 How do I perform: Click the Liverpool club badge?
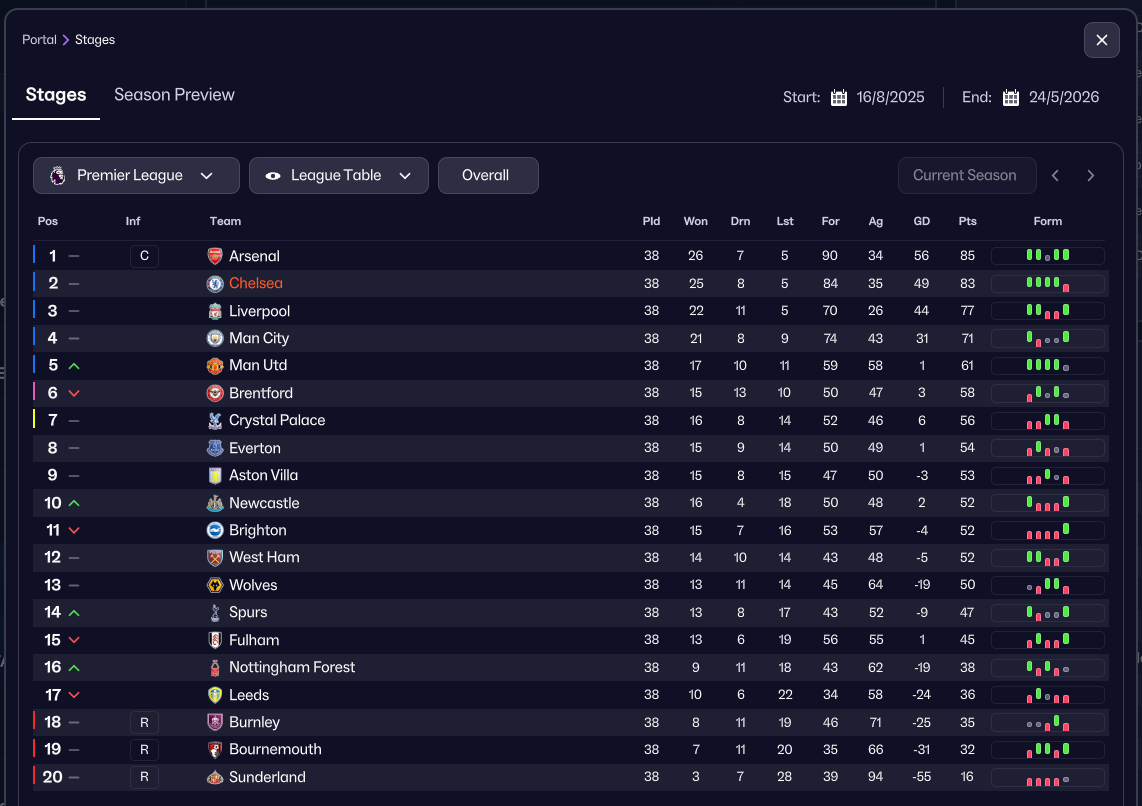click(x=215, y=311)
